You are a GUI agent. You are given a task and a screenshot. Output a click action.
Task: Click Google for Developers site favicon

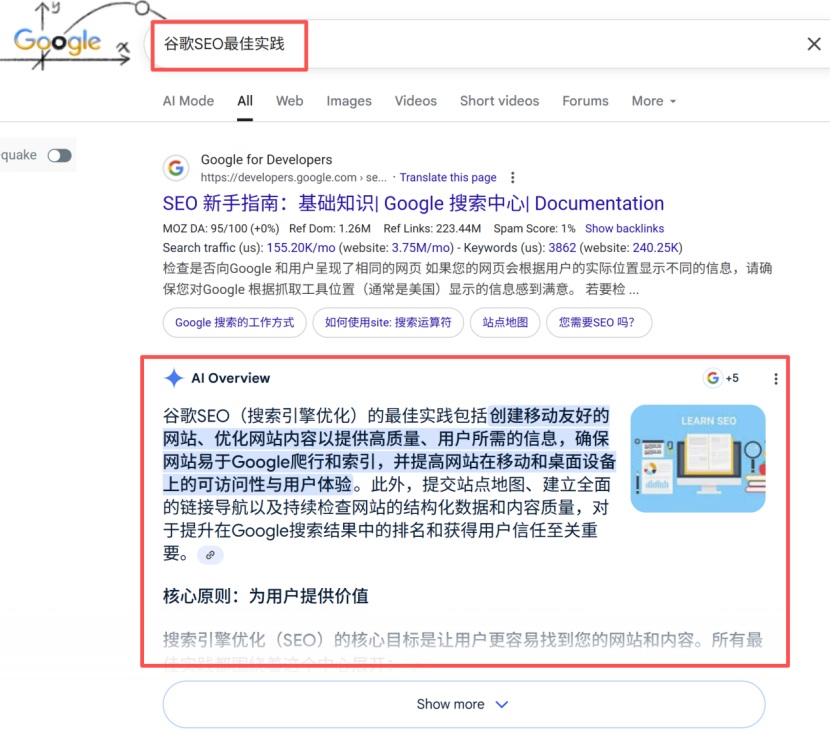(177, 168)
